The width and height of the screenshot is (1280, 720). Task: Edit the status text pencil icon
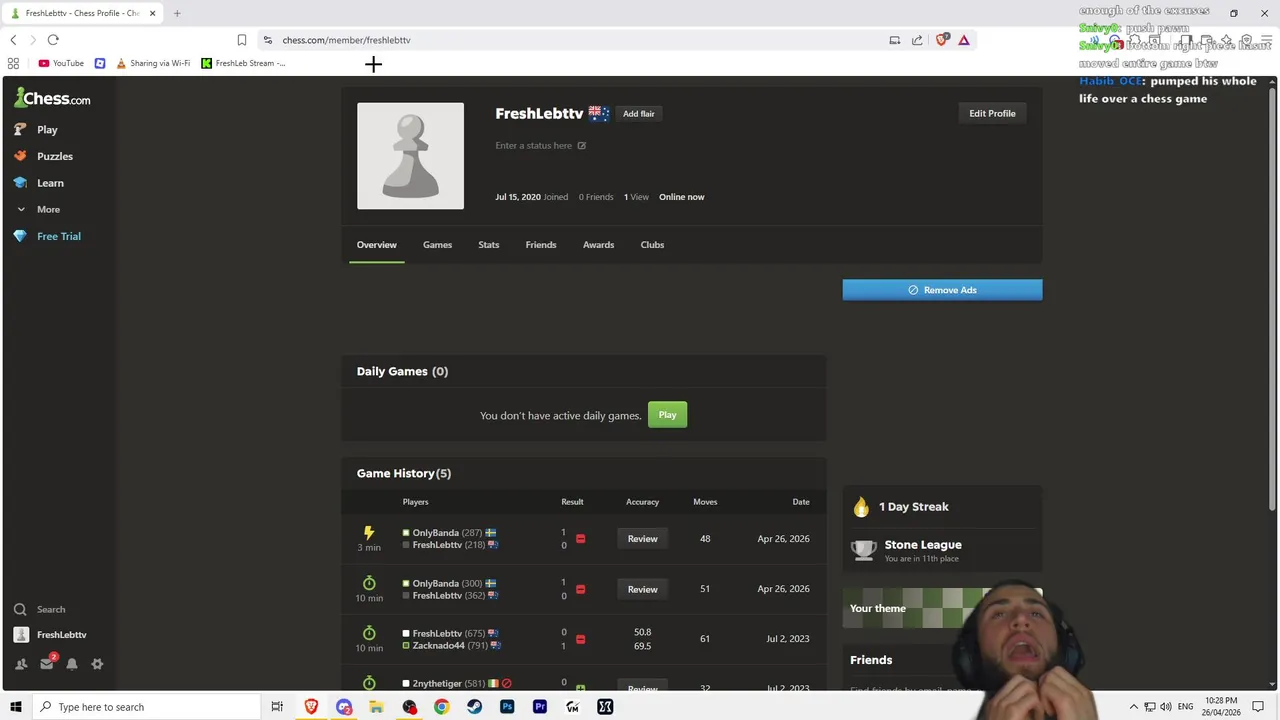(x=581, y=146)
